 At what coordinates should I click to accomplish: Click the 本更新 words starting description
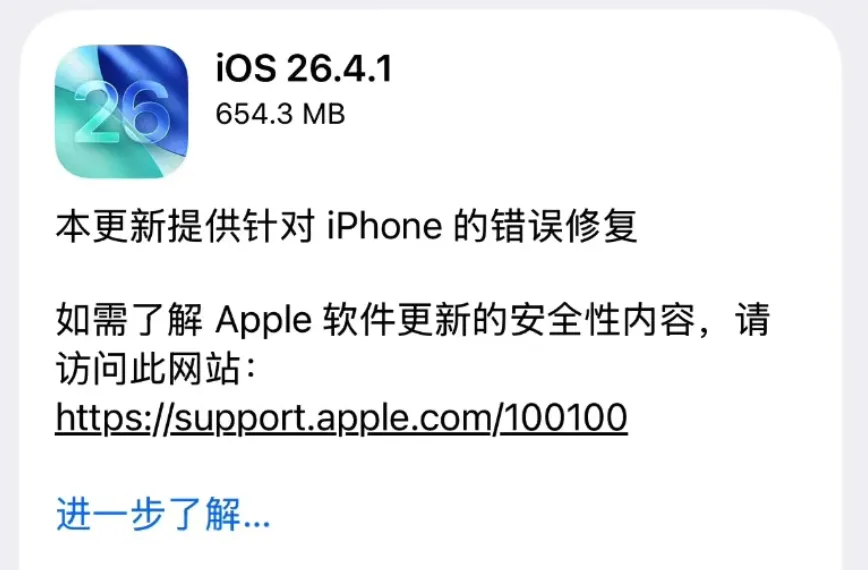[110, 226]
